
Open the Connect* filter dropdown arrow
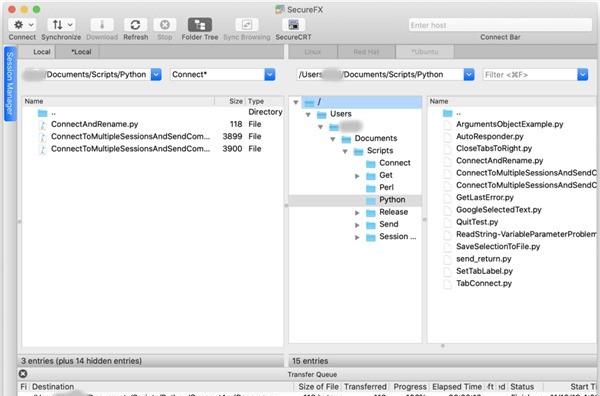pyautogui.click(x=269, y=75)
